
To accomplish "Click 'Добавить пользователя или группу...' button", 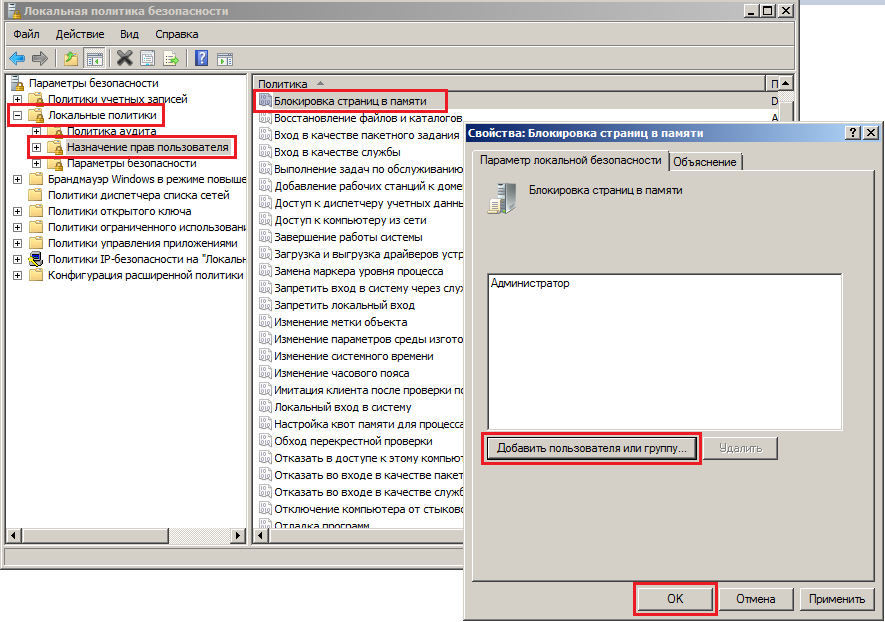I will pyautogui.click(x=592, y=448).
